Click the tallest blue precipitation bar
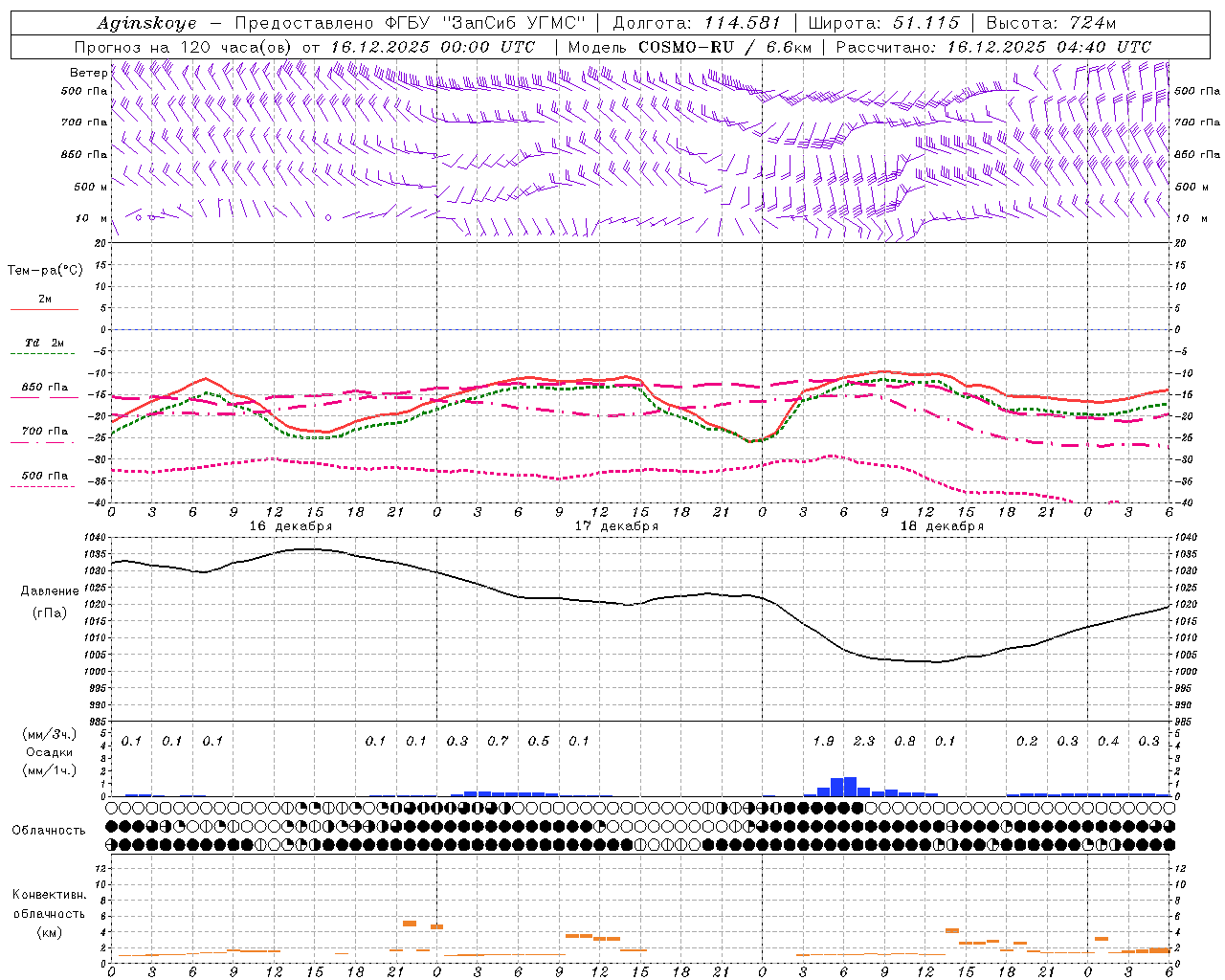This screenshot has width=1225, height=980. (850, 787)
